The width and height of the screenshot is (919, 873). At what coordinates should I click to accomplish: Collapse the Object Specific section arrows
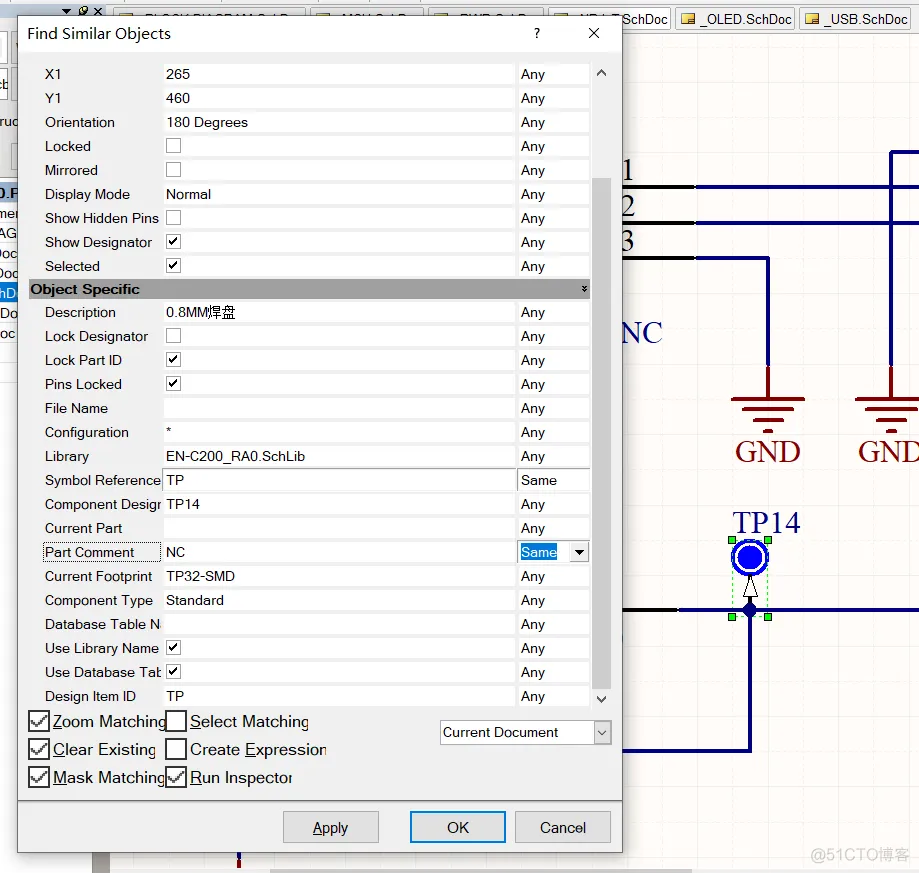tap(584, 289)
